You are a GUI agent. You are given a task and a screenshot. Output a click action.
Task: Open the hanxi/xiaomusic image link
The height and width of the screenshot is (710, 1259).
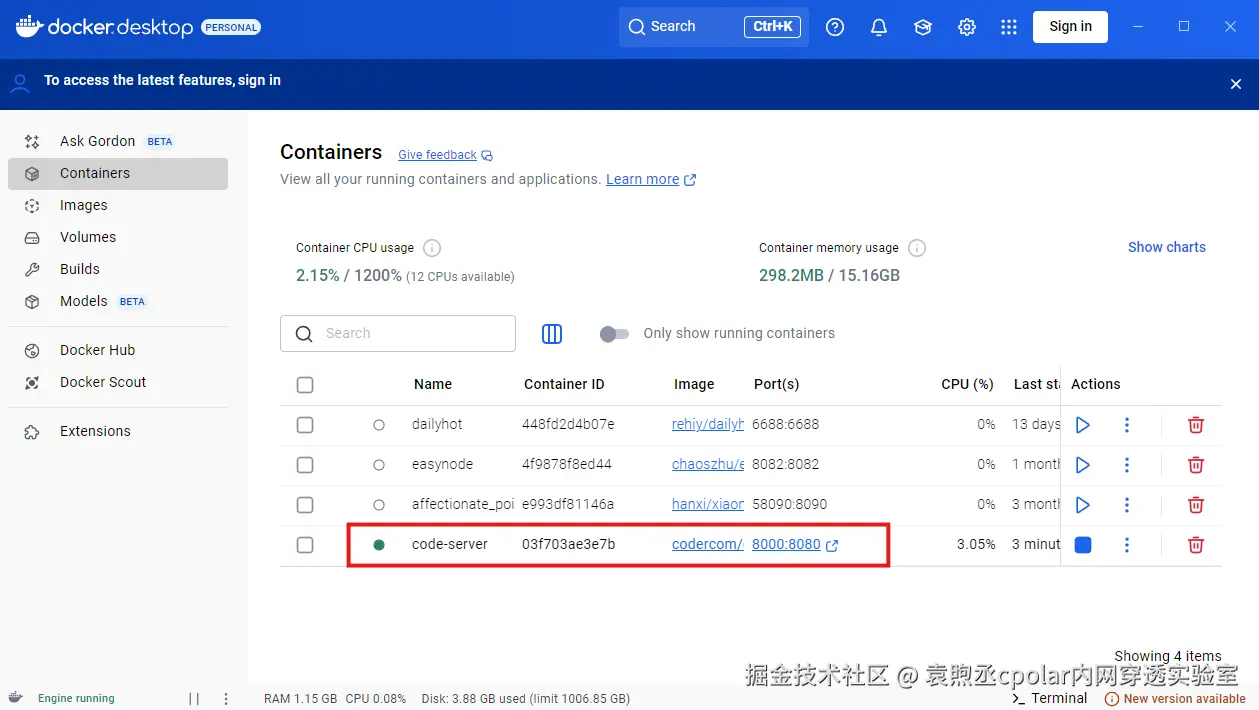click(x=708, y=504)
